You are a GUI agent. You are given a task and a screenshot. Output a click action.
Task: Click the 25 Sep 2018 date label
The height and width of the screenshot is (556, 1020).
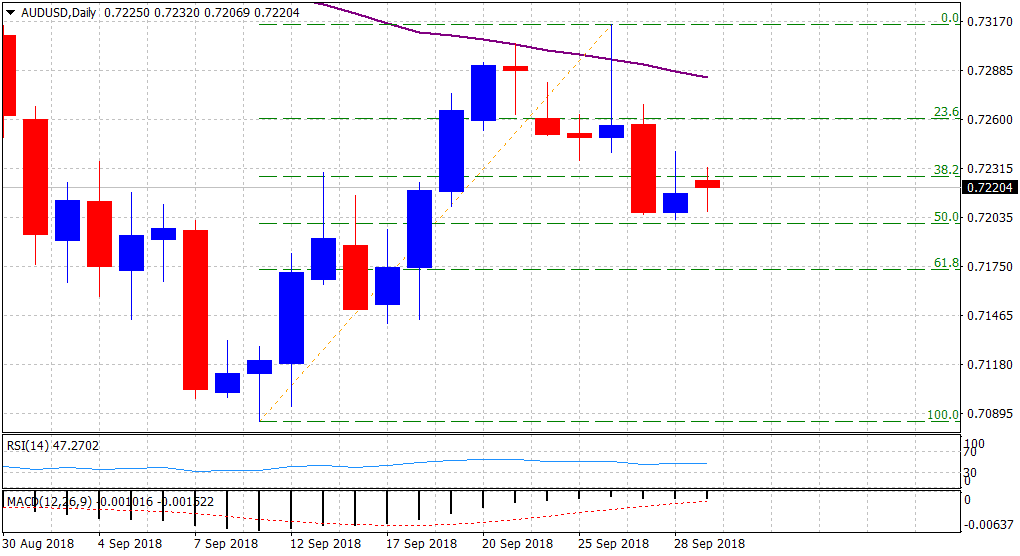point(613,543)
